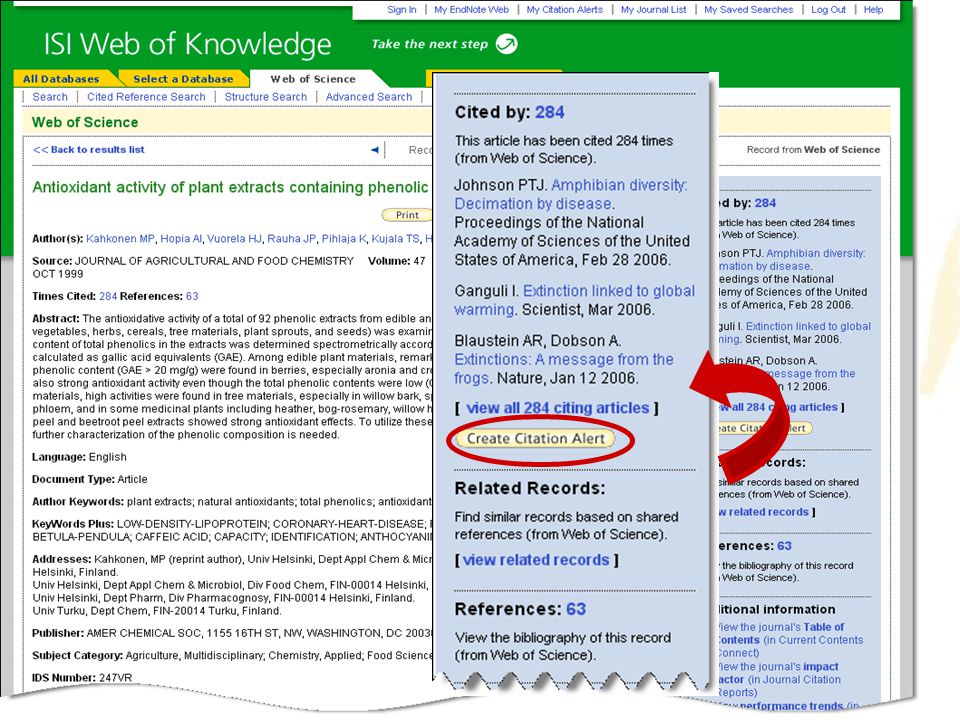Open author Rauha JP
The height and width of the screenshot is (720, 960).
pos(291,239)
